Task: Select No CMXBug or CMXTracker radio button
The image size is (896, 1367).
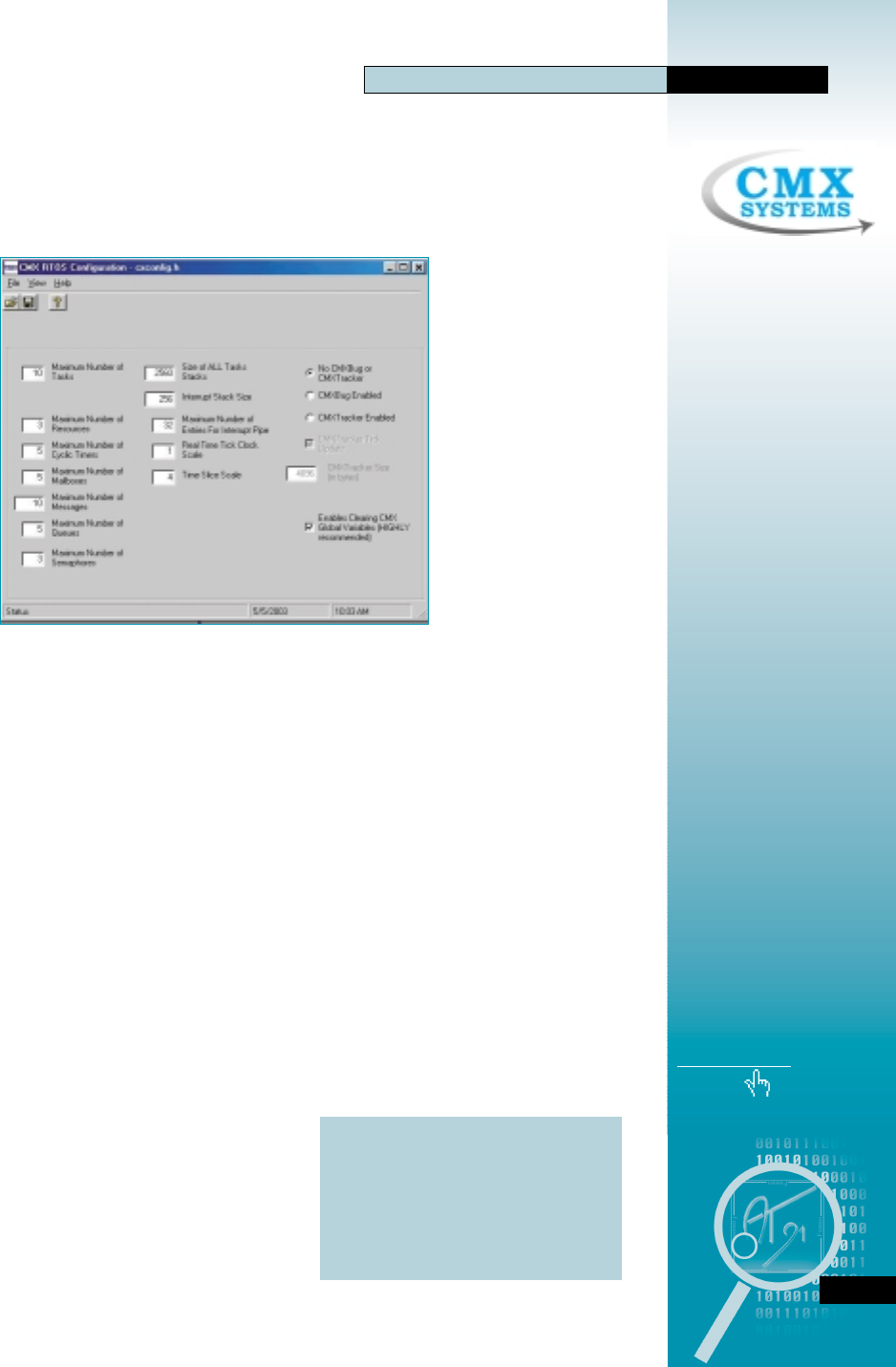Action: pyautogui.click(x=309, y=372)
